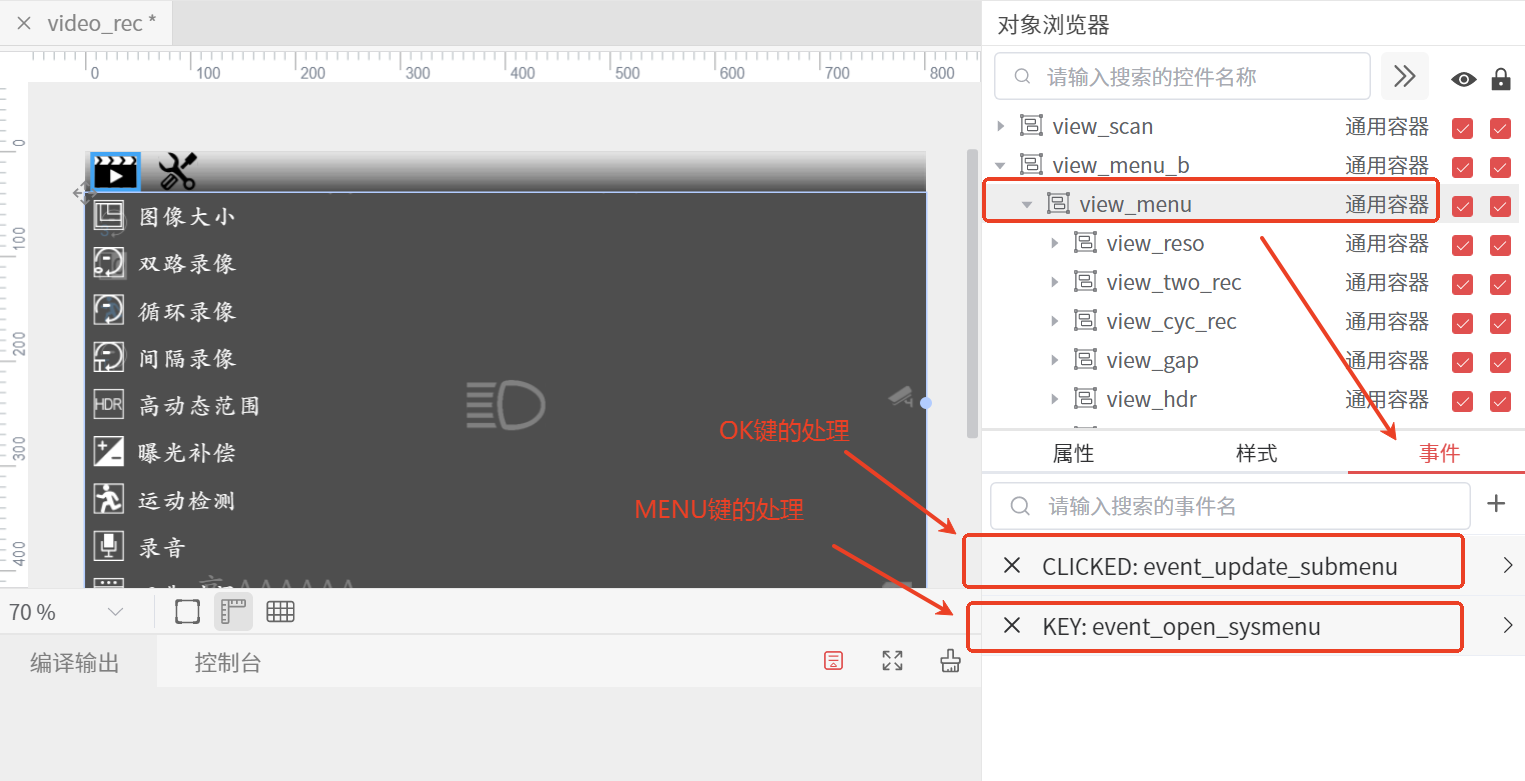Uncheck the lock checkbox for view_menu_b

[1500, 166]
